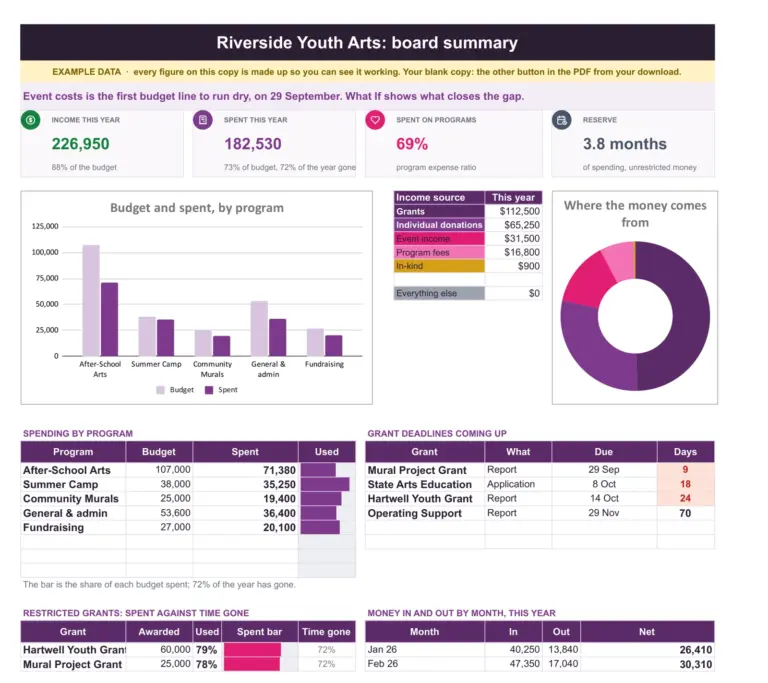768x683 pixels.
Task: Select the Jan 26 month row
Action: pos(540,650)
